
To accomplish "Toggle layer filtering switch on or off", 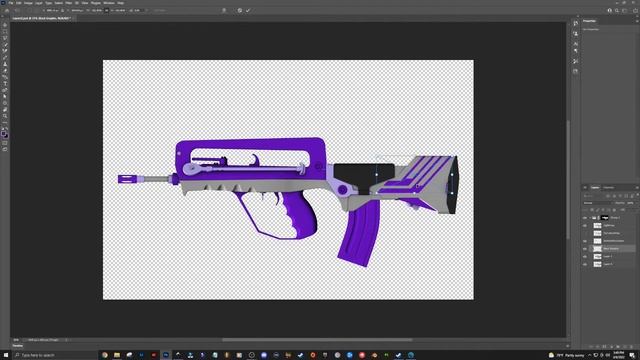I will 638,194.
